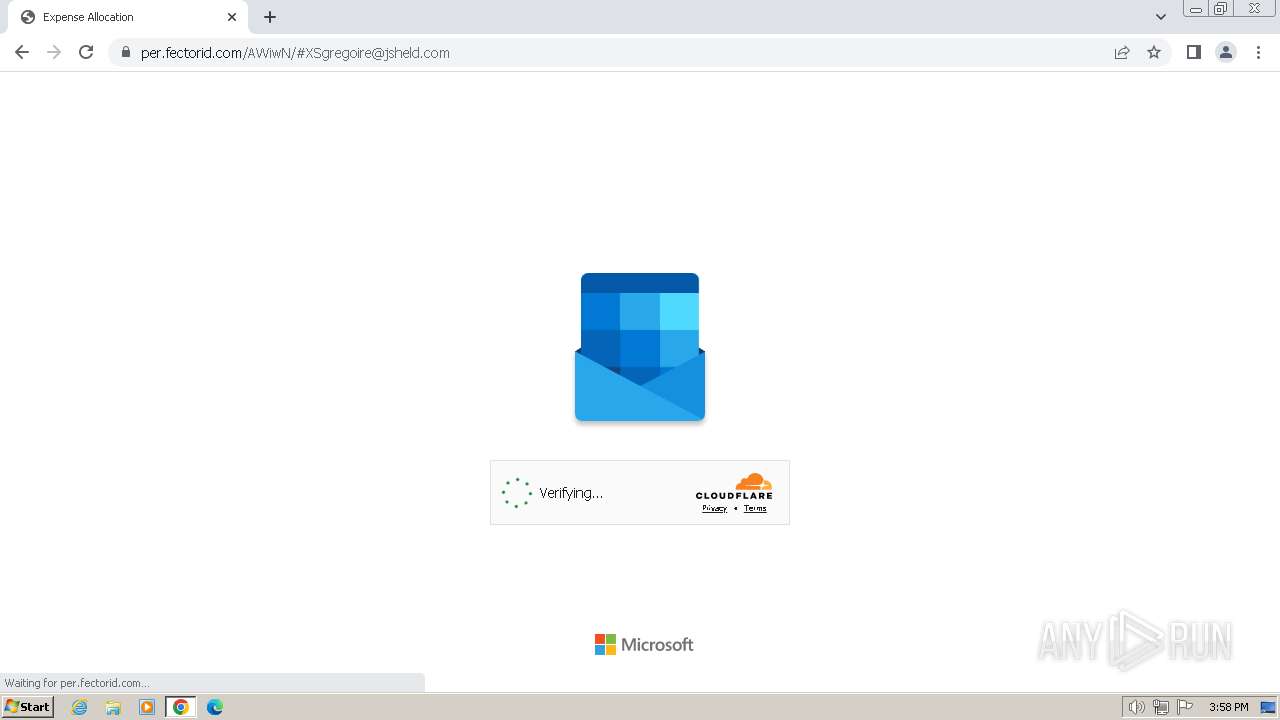Open the Windows Start menu

pos(27,707)
